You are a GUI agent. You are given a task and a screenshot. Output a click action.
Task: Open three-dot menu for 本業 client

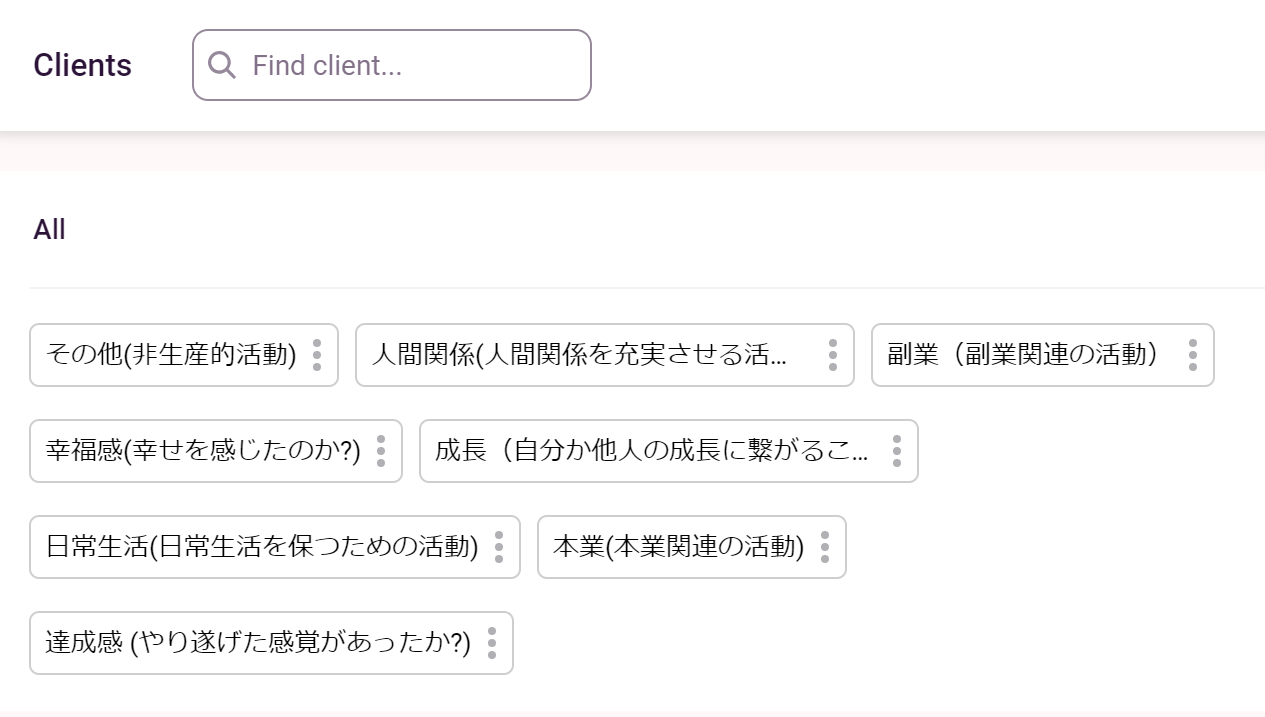[825, 547]
